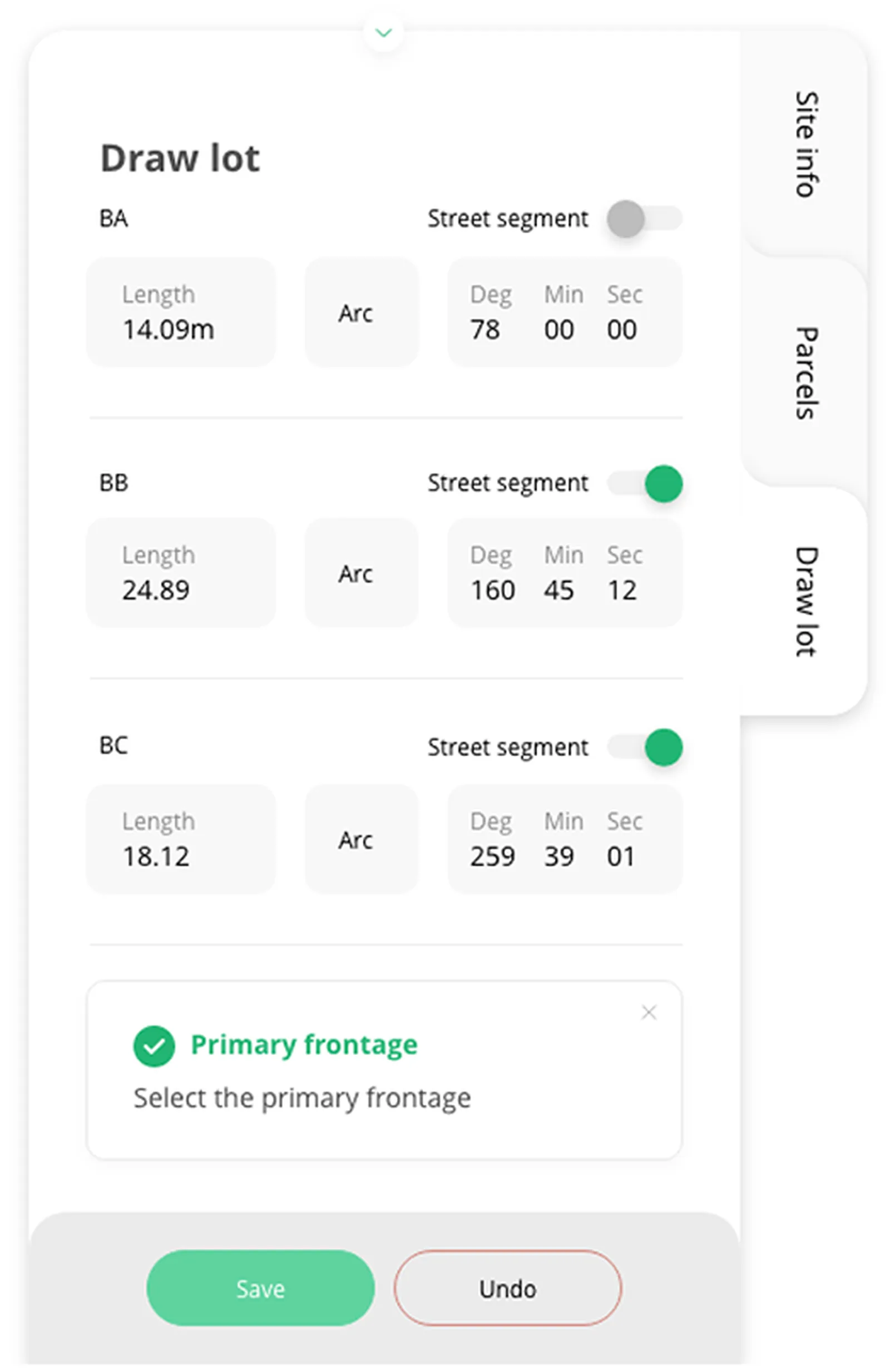
Task: Click green checkmark icon beside Primary frontage
Action: pos(154,1046)
